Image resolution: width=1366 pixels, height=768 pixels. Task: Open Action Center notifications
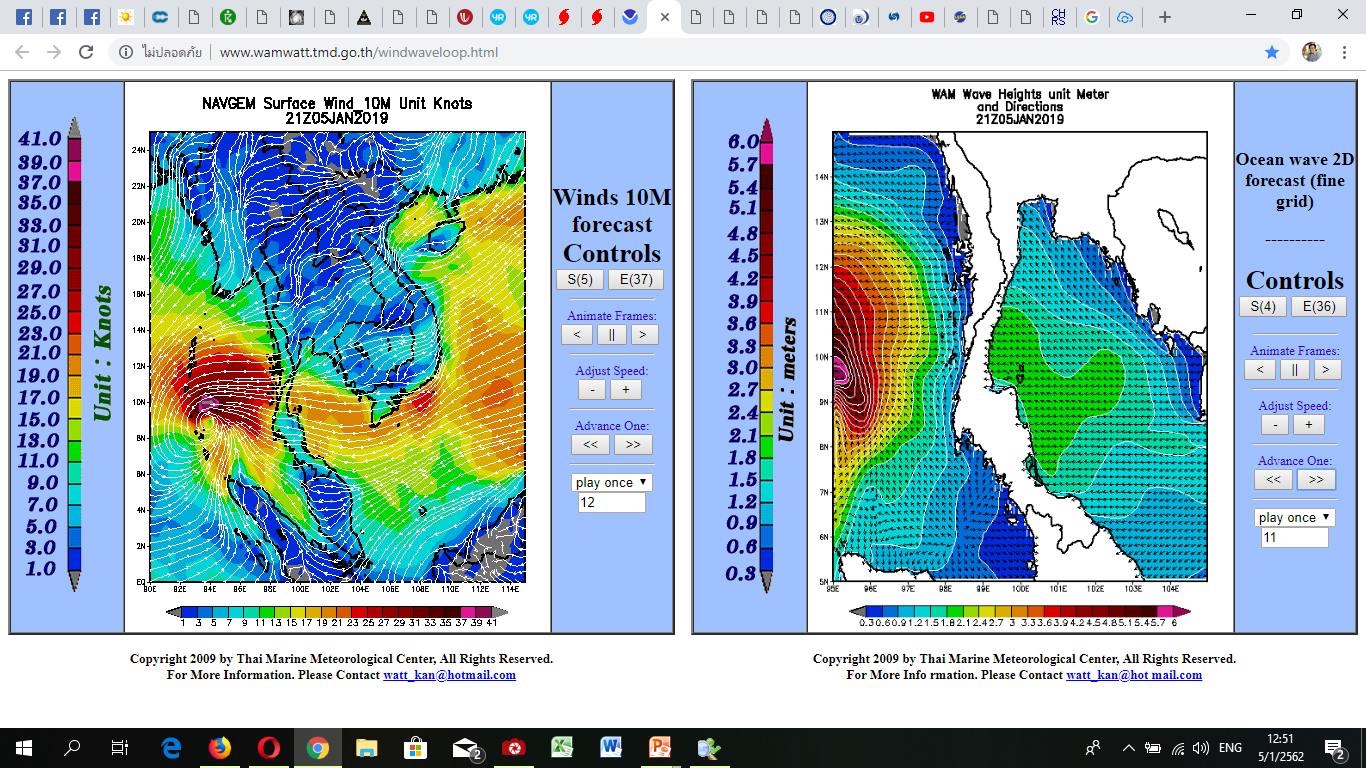click(x=1334, y=748)
